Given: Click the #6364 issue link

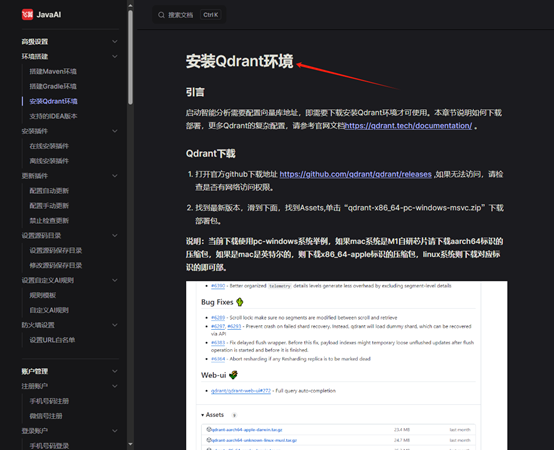Looking at the screenshot, I should (x=218, y=359).
